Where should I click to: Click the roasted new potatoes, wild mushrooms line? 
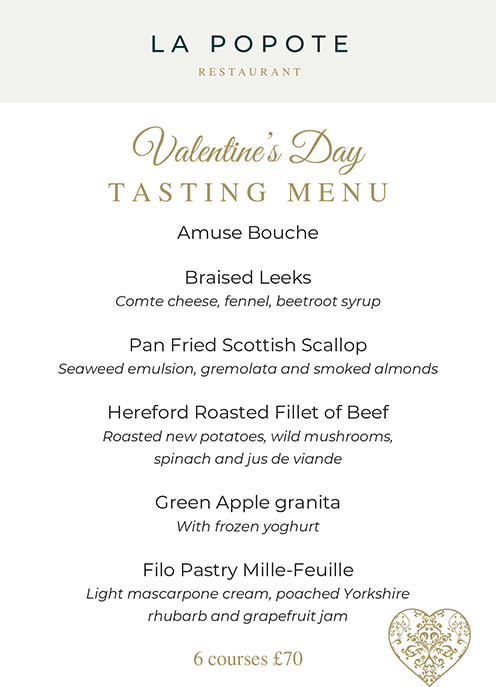(248, 436)
